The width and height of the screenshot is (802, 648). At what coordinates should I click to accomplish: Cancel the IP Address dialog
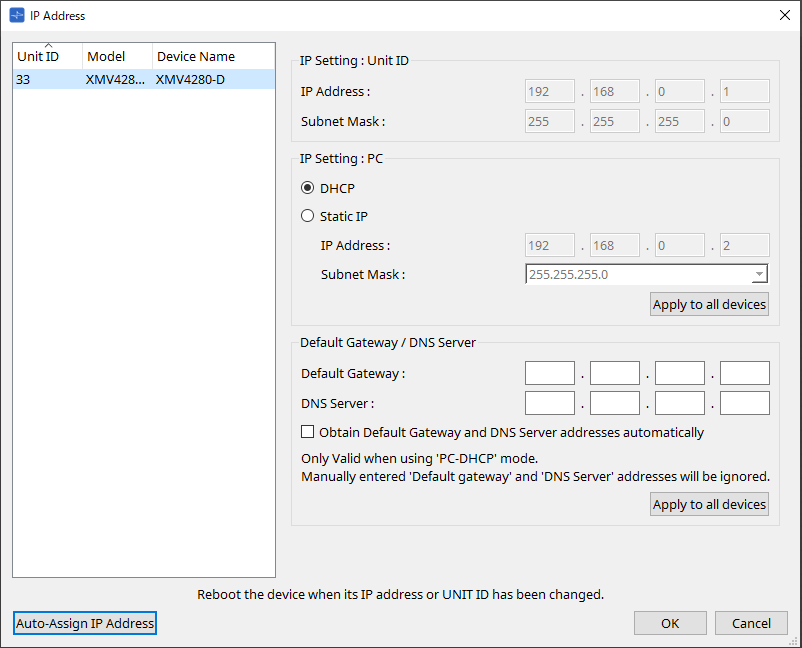751,623
